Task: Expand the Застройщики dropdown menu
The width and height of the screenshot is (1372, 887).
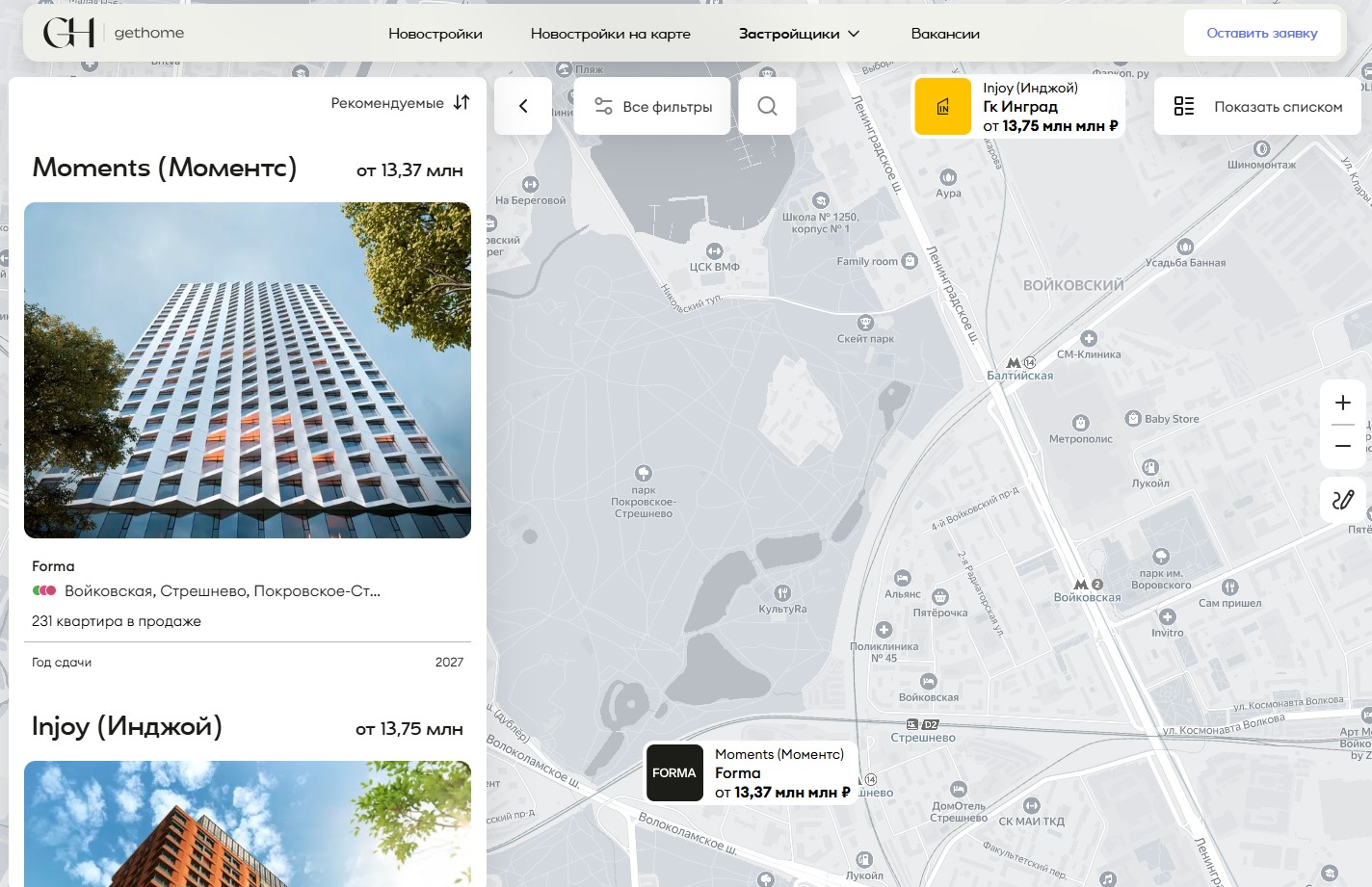Action: (x=799, y=34)
